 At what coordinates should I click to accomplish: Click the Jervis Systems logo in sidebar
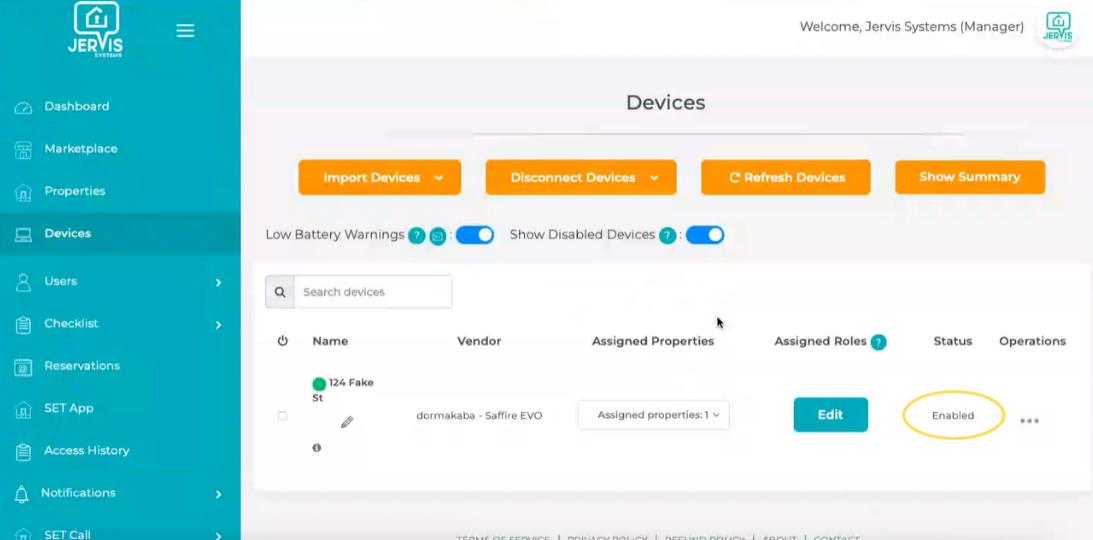click(95, 29)
